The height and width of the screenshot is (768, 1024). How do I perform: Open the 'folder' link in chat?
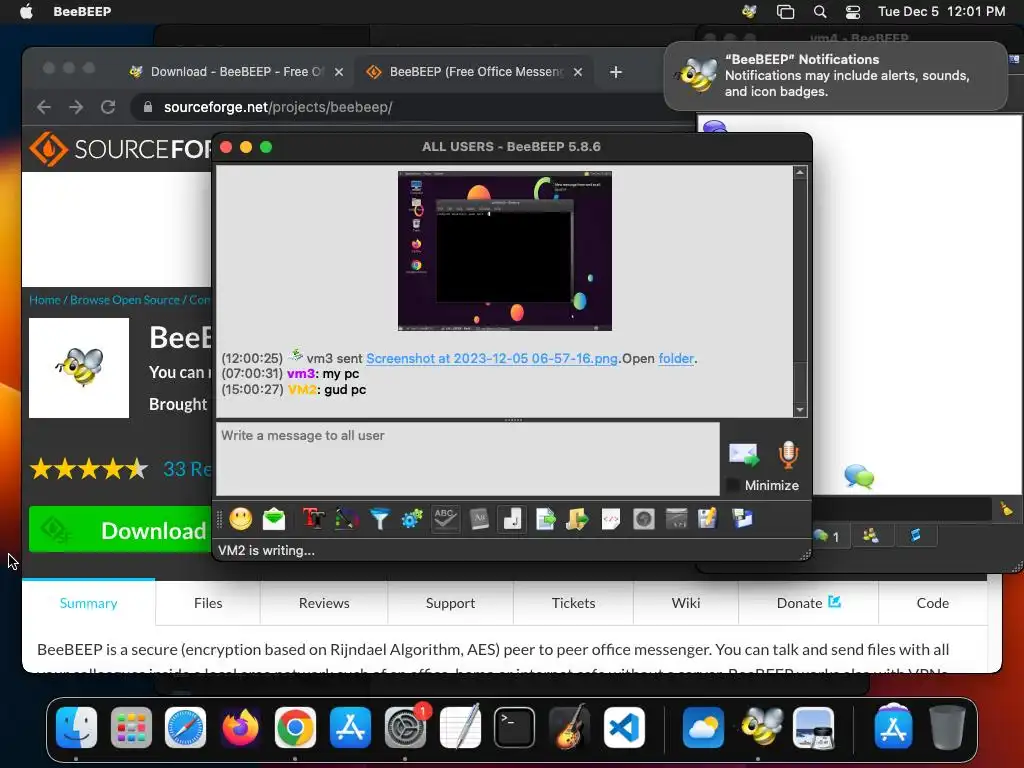pyautogui.click(x=676, y=359)
